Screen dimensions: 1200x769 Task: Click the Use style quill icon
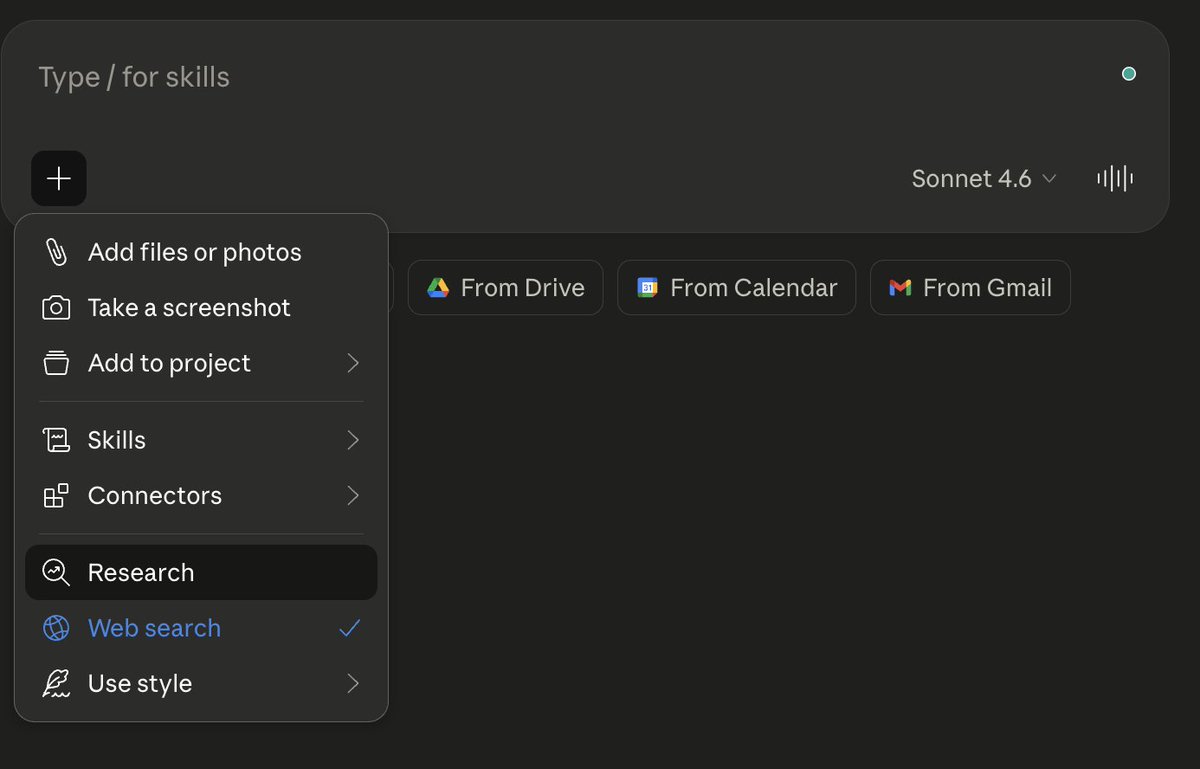(56, 684)
